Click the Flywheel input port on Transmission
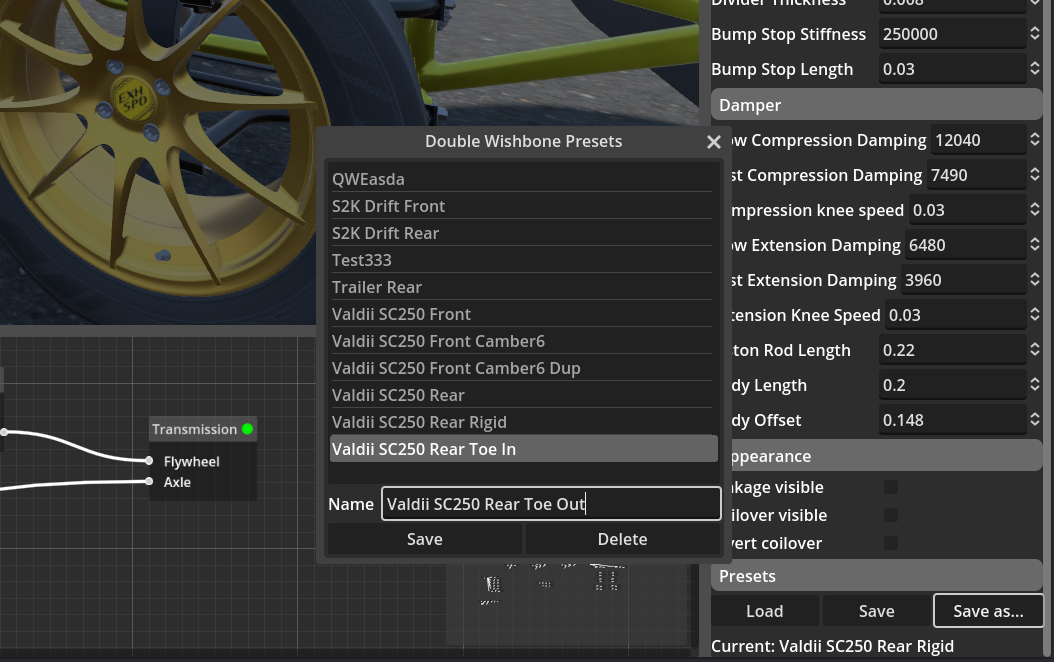This screenshot has height=662, width=1054. tap(149, 460)
